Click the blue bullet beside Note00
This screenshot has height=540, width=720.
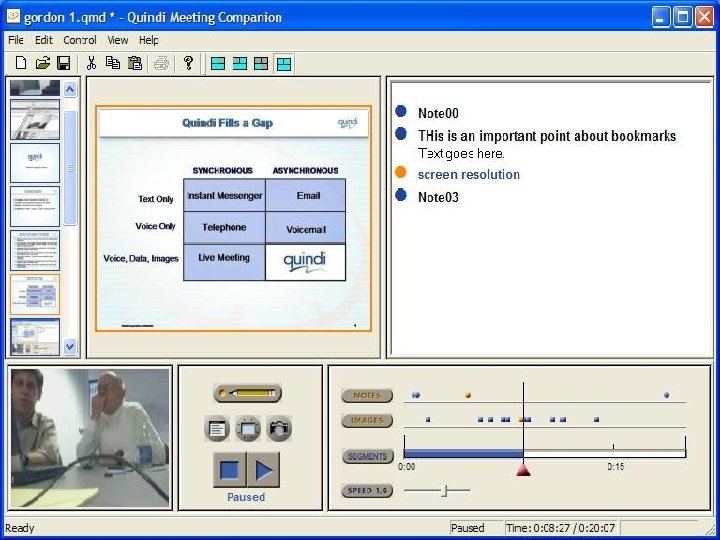(401, 111)
